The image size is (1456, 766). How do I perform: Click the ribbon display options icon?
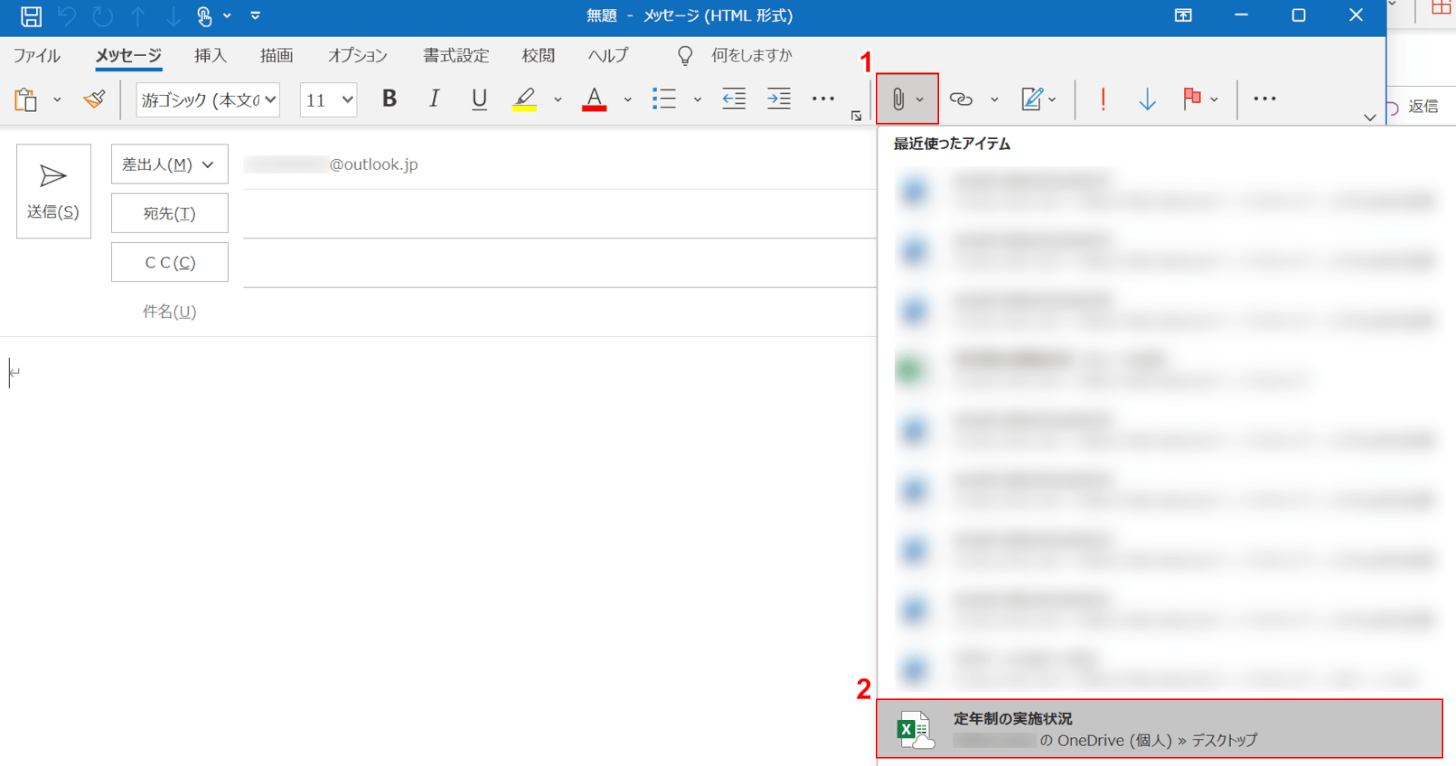[1183, 15]
